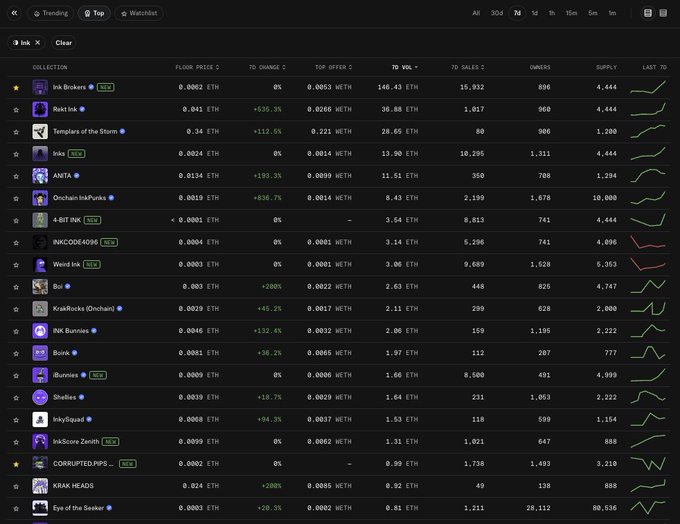Open KRAK HEADS collection link
680x524 pixels.
pos(73,485)
